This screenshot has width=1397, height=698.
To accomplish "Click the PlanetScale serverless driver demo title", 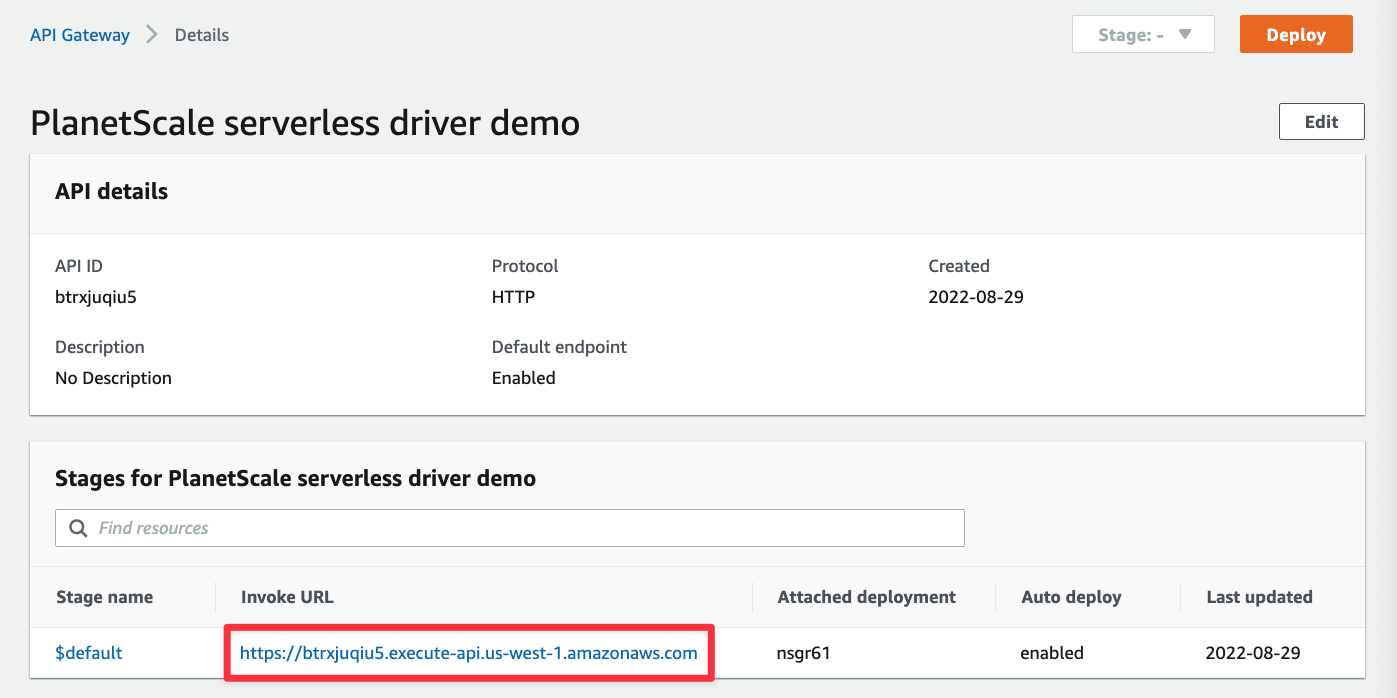I will pyautogui.click(x=305, y=123).
